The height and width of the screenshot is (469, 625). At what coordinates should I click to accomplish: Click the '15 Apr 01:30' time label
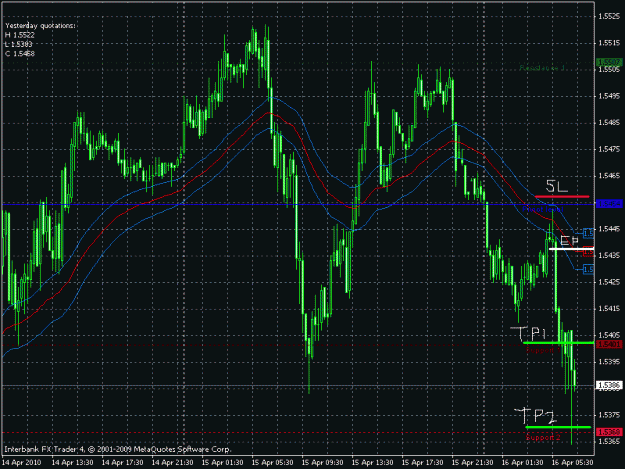[222, 463]
